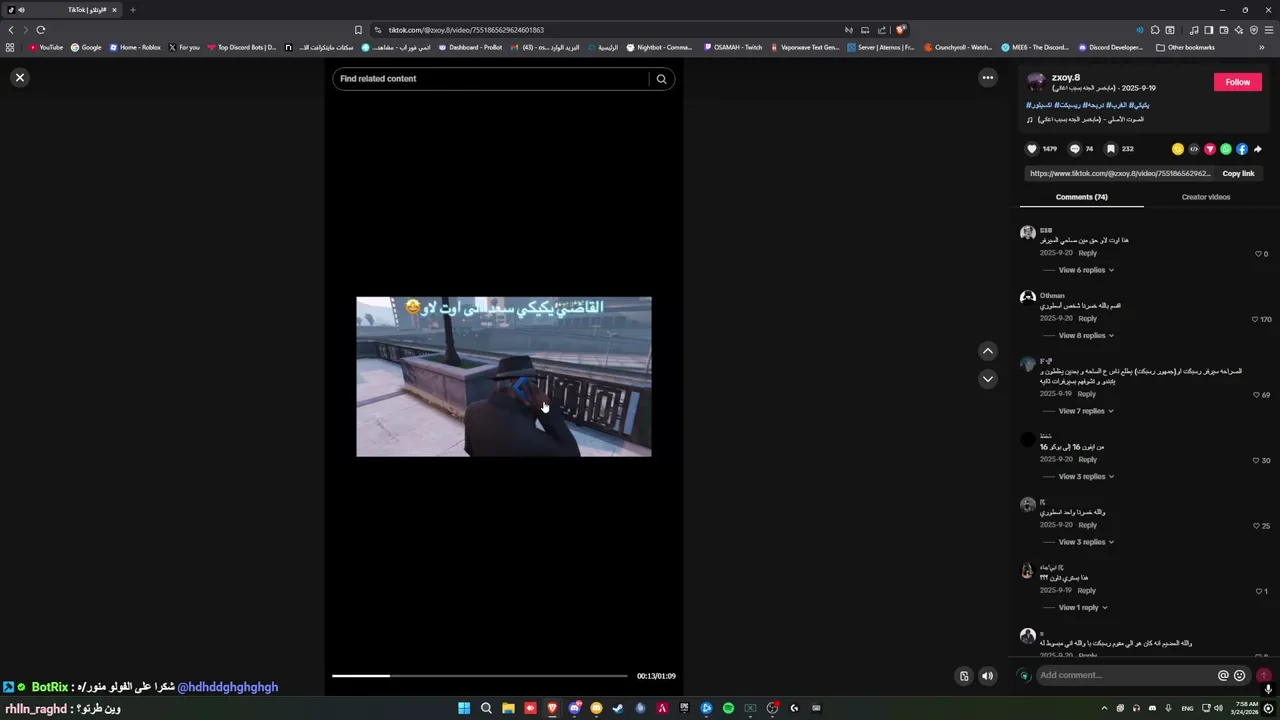1280x720 pixels.
Task: Open Steam from the taskbar
Action: [x=618, y=708]
